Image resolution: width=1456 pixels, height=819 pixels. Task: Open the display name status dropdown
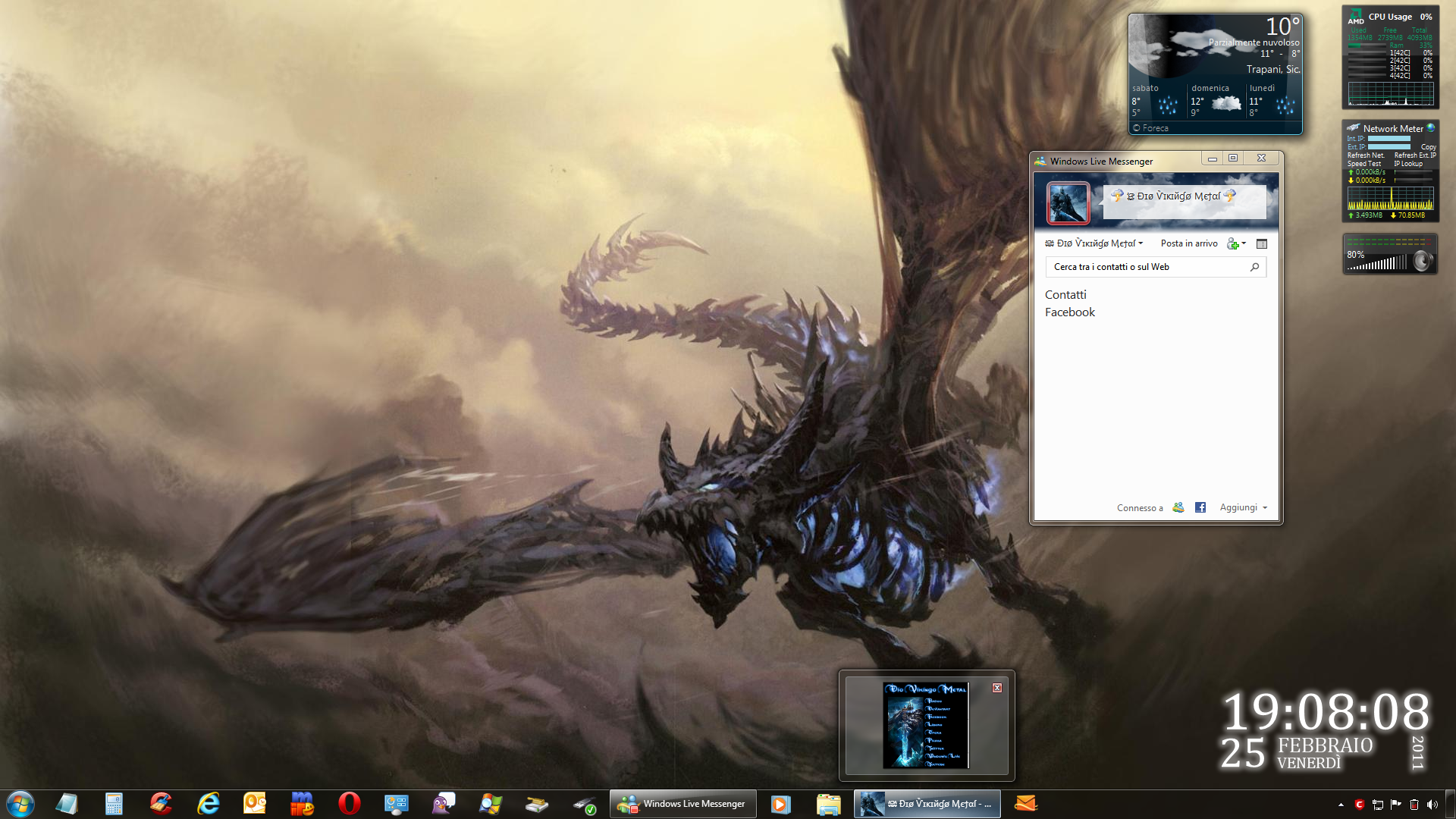[1094, 243]
